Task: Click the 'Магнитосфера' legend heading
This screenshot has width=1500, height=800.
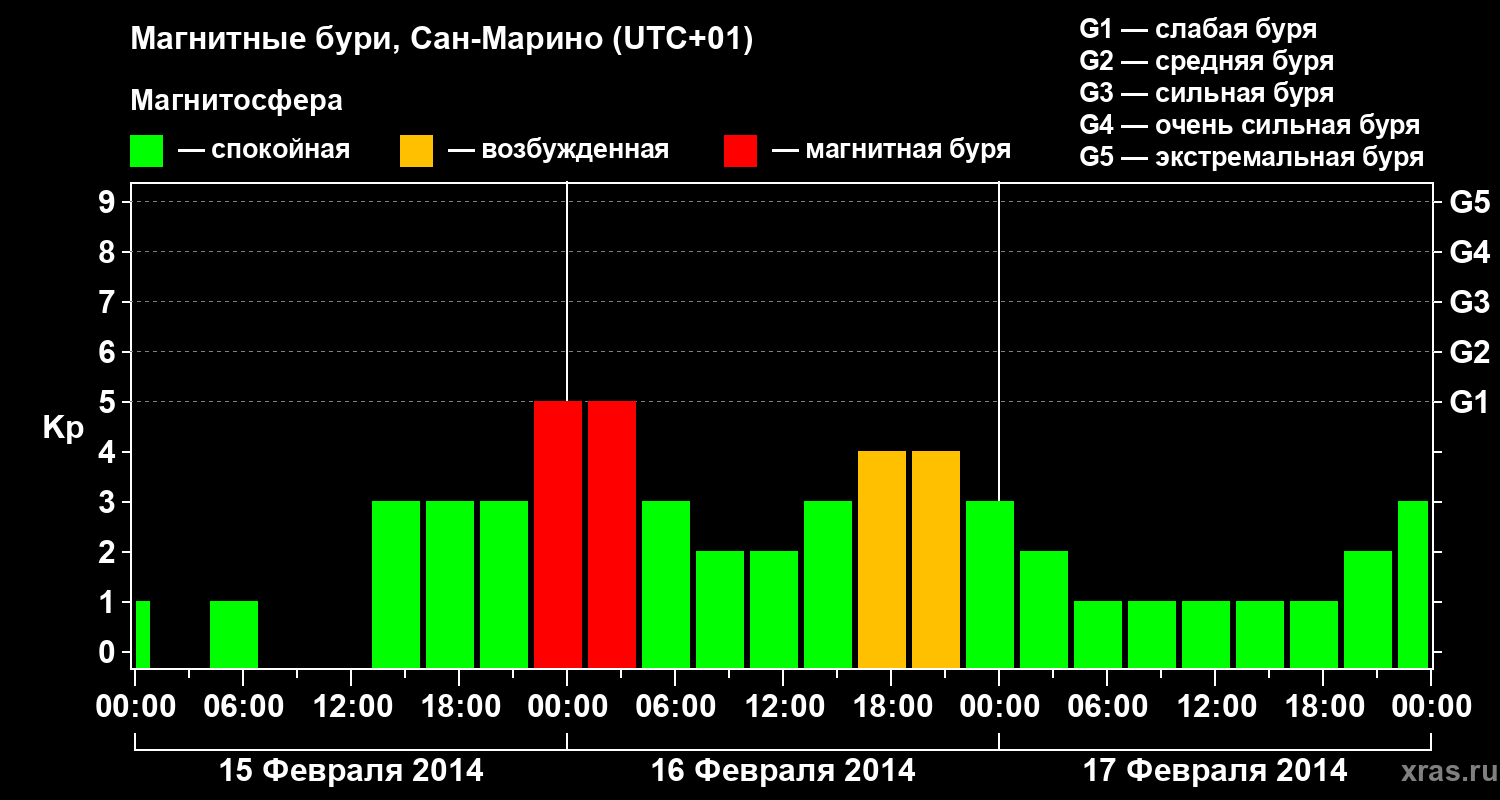Action: pyautogui.click(x=237, y=101)
